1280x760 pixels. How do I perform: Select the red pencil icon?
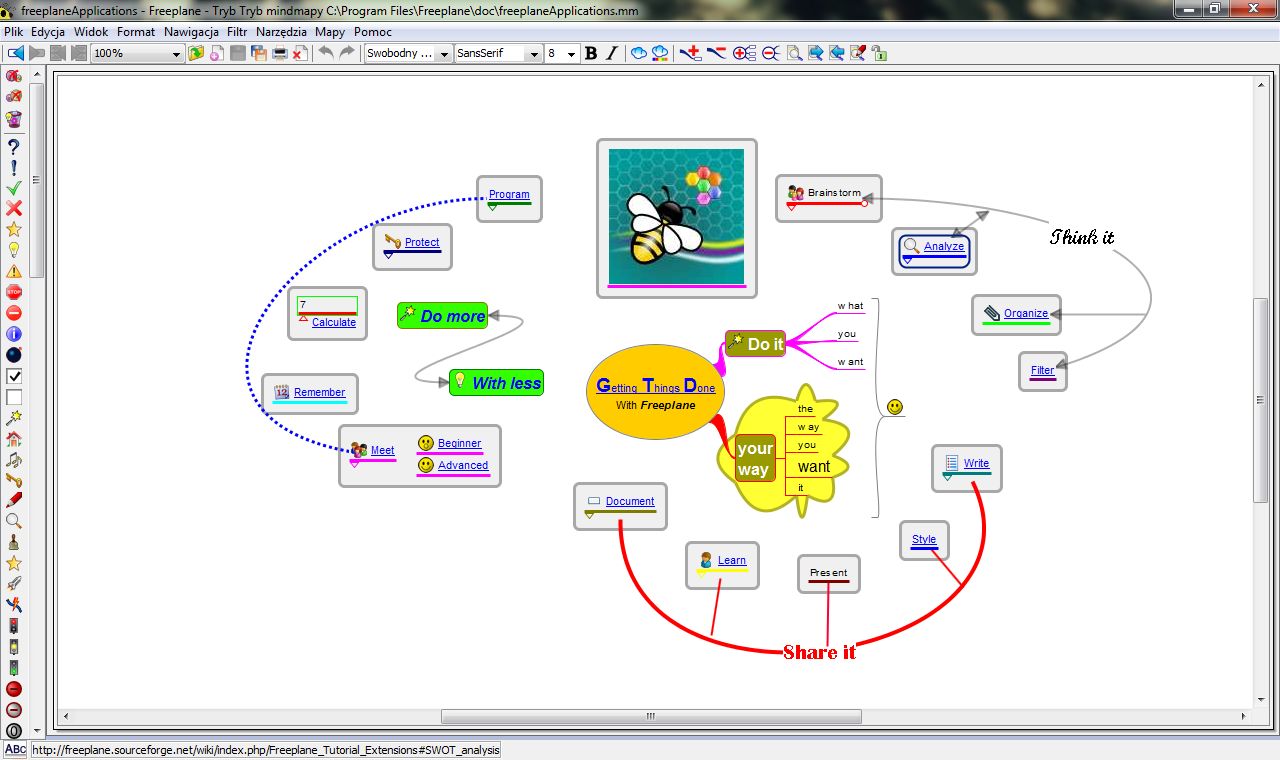pos(14,501)
